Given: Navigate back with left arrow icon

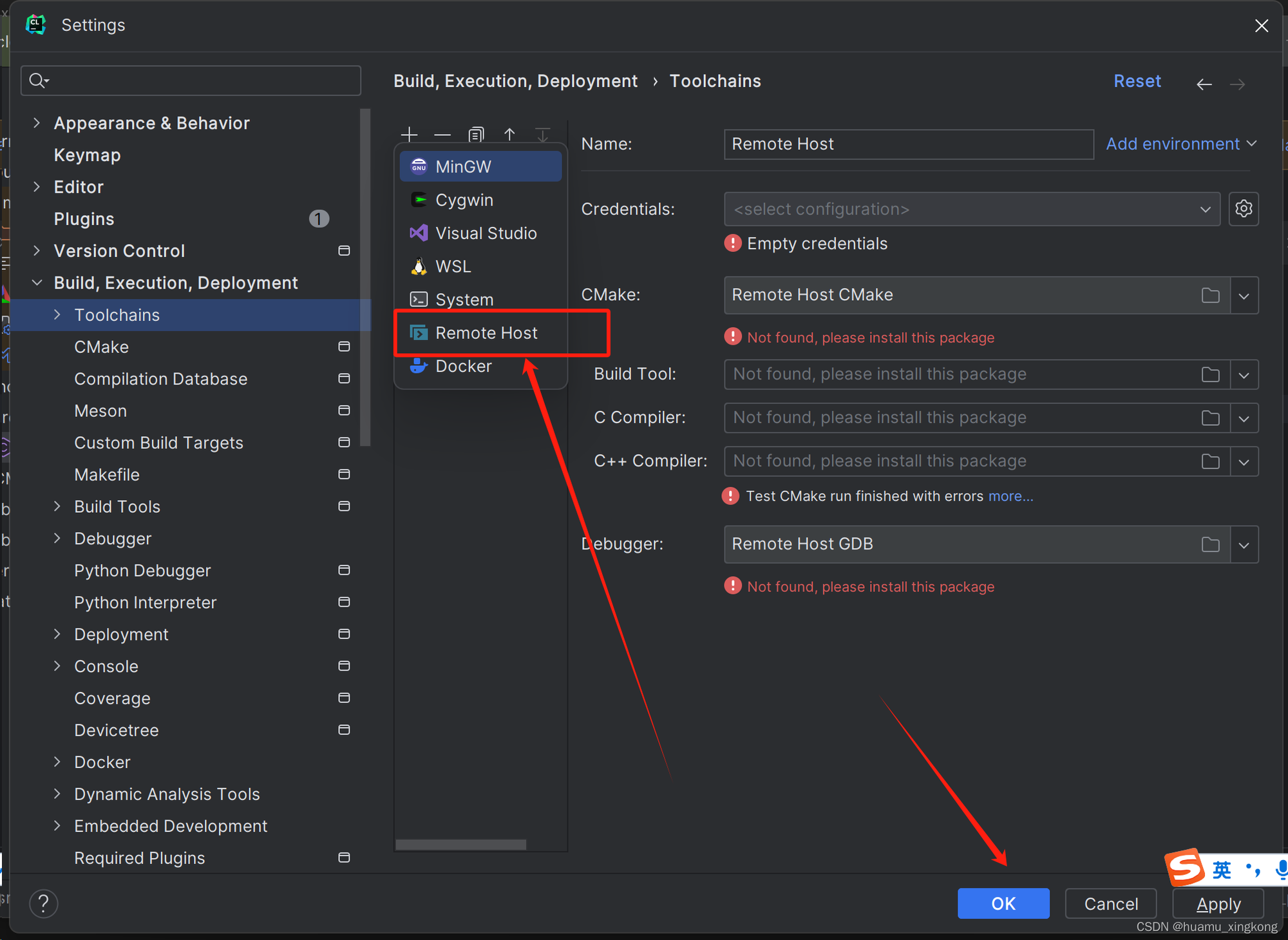Looking at the screenshot, I should tap(1204, 84).
